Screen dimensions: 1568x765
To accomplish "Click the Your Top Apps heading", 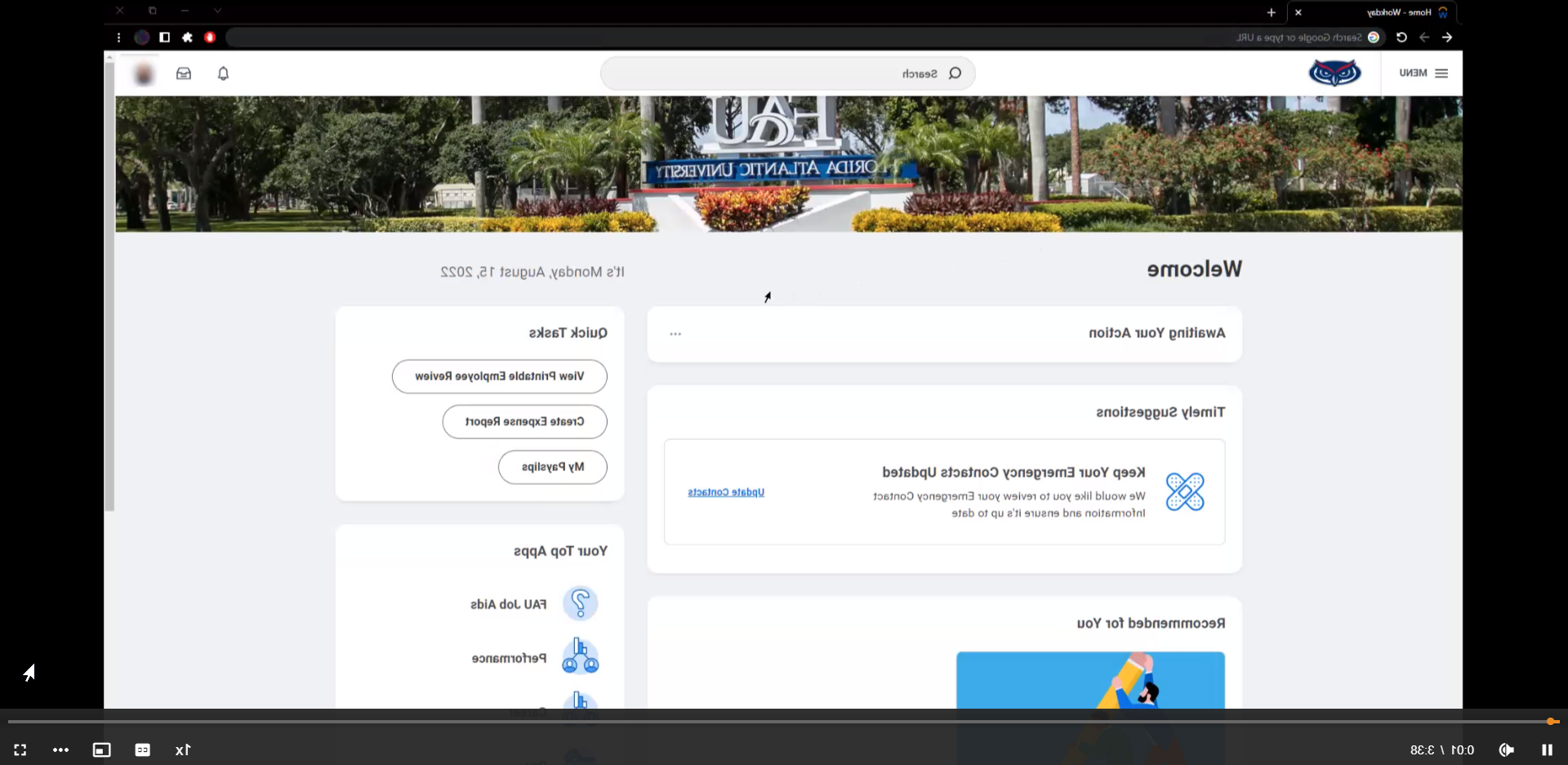I will pos(560,551).
